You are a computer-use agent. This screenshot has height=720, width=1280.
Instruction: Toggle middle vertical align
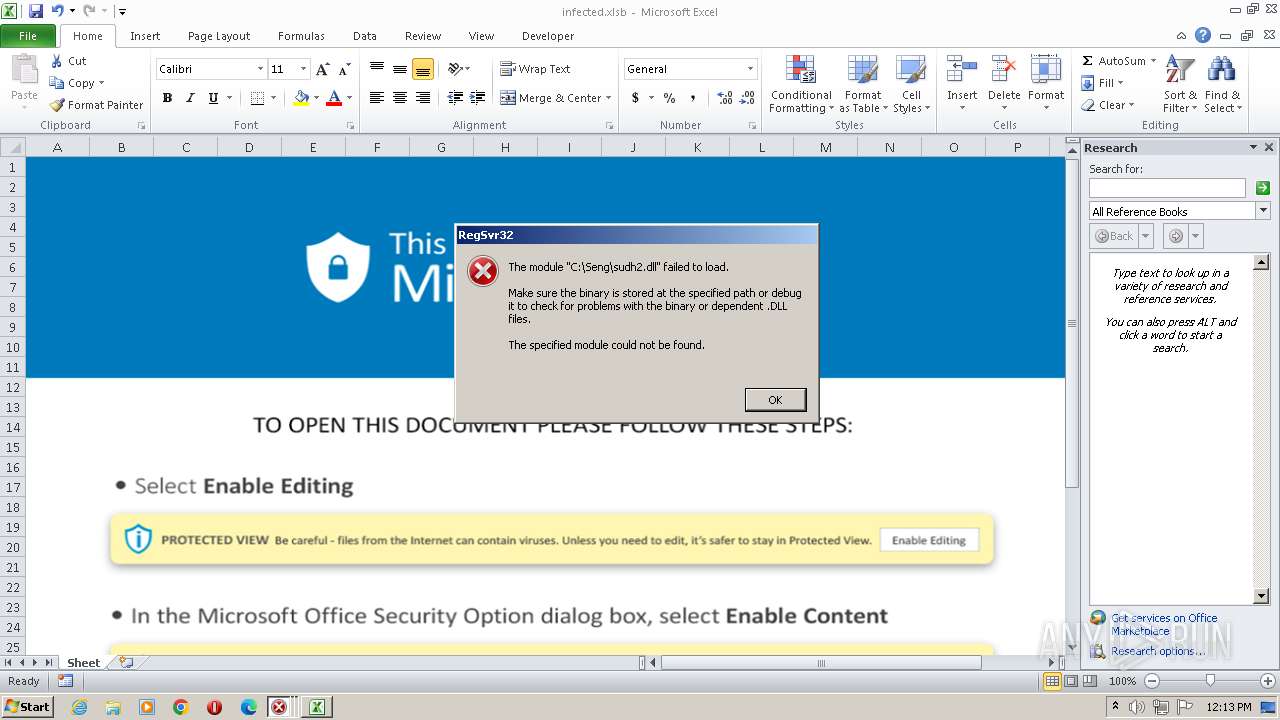click(x=400, y=69)
